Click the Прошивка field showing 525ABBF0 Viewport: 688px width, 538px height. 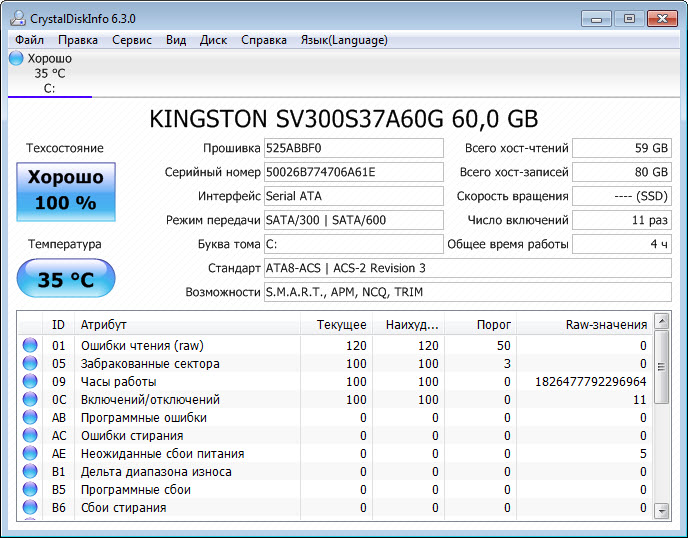(x=353, y=148)
